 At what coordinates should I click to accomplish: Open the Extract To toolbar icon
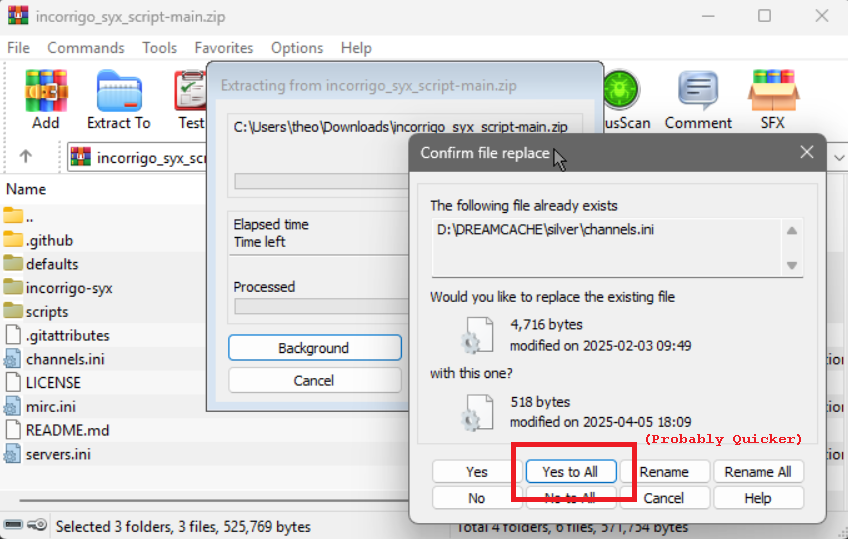118,91
